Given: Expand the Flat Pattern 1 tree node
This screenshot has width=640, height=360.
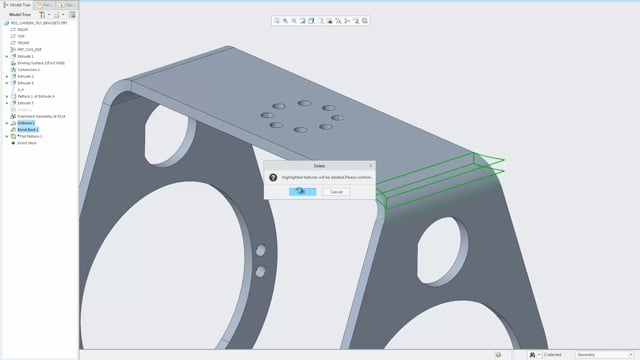Looking at the screenshot, I should coord(7,136).
